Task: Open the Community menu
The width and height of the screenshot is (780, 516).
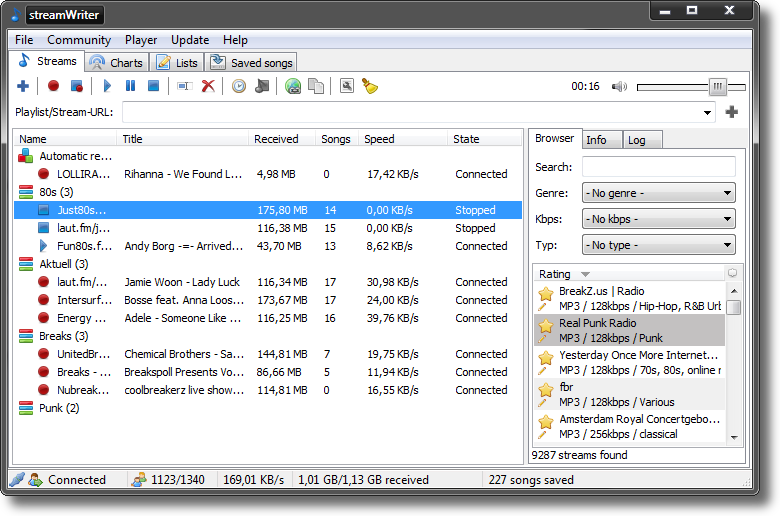Action: [x=79, y=40]
